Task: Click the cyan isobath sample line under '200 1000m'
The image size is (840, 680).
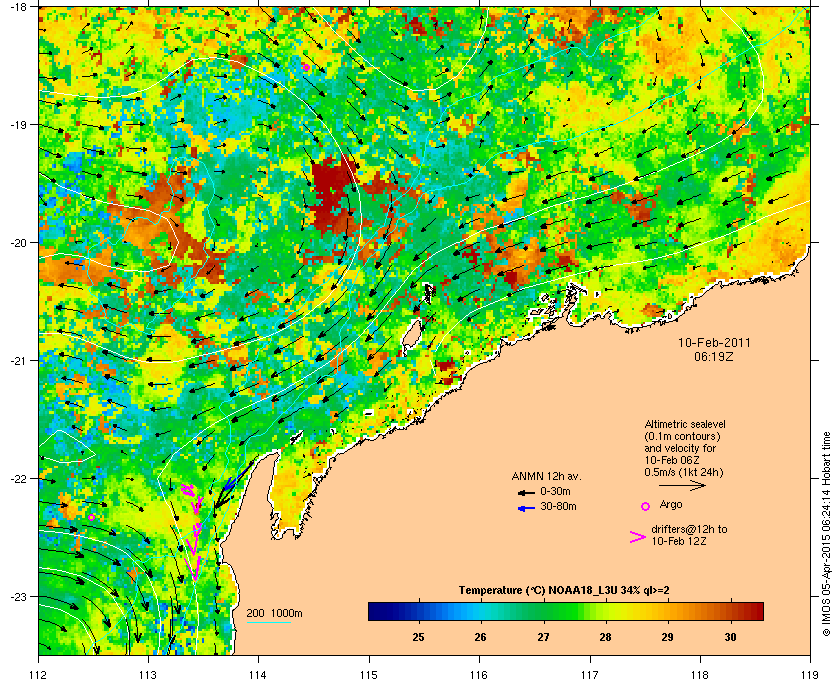Action: tap(269, 623)
